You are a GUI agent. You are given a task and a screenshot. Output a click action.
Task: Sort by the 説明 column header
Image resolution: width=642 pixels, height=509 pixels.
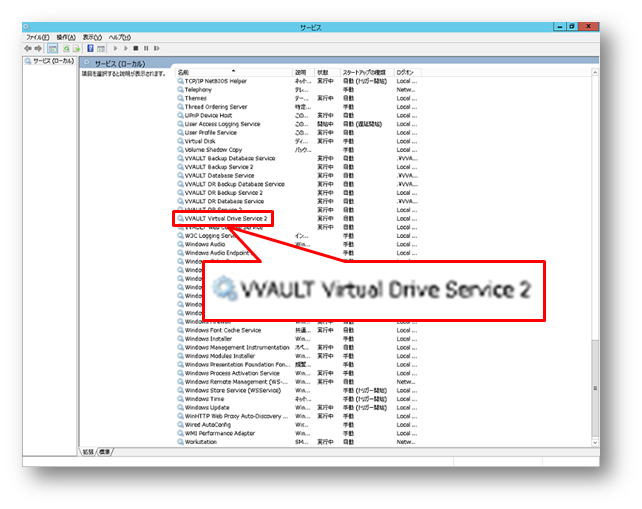303,72
